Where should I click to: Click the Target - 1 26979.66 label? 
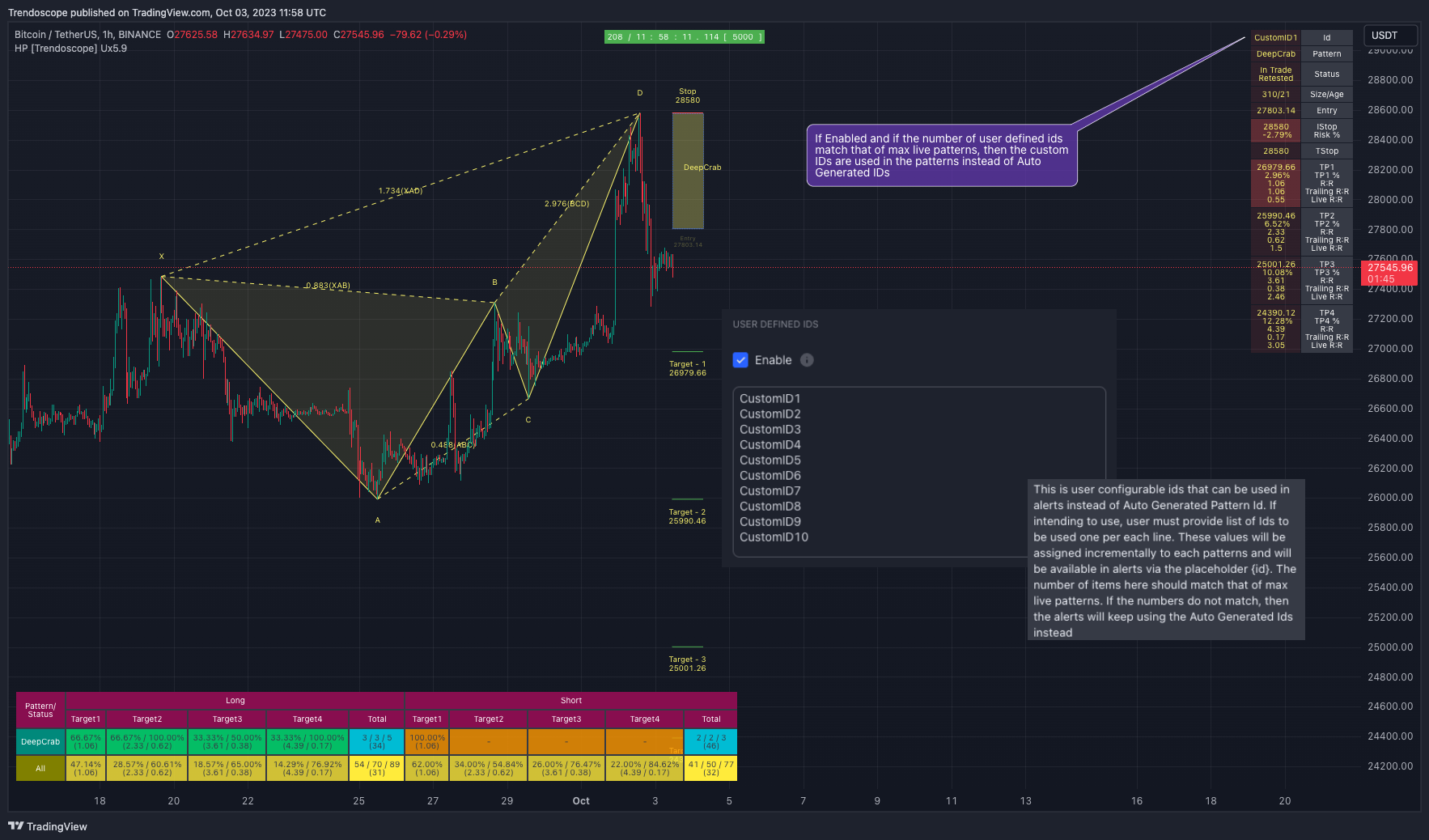click(687, 369)
